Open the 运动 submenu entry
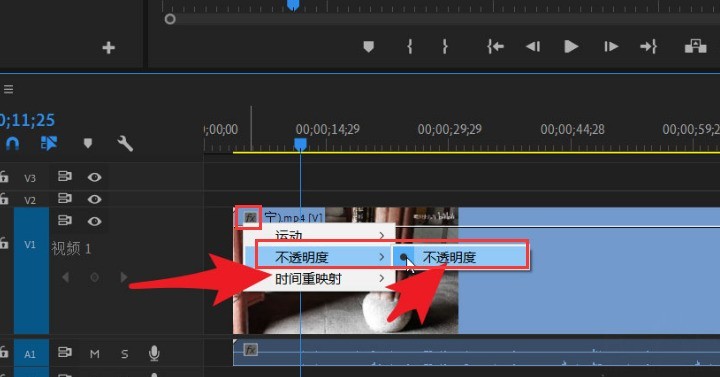Viewport: 720px width, 377px height. click(319, 235)
